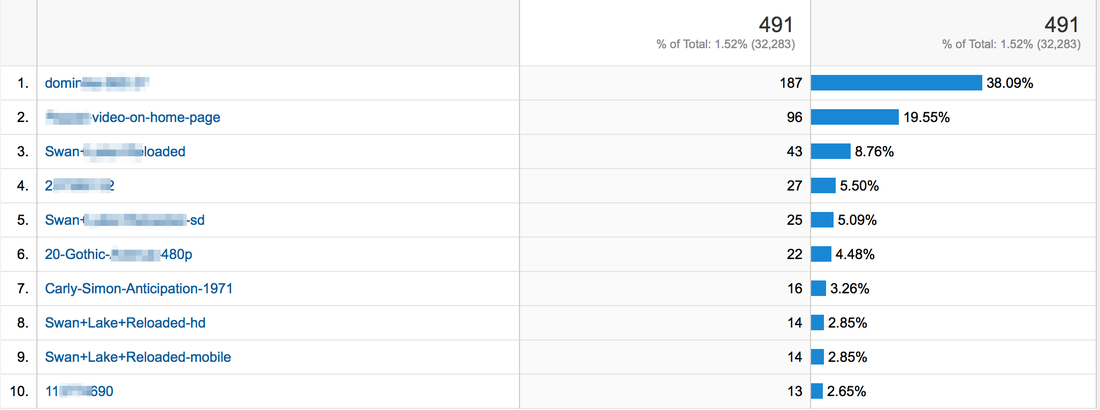Image resolution: width=1100 pixels, height=410 pixels.
Task: Click the 3.26% percentage label
Action: [850, 289]
